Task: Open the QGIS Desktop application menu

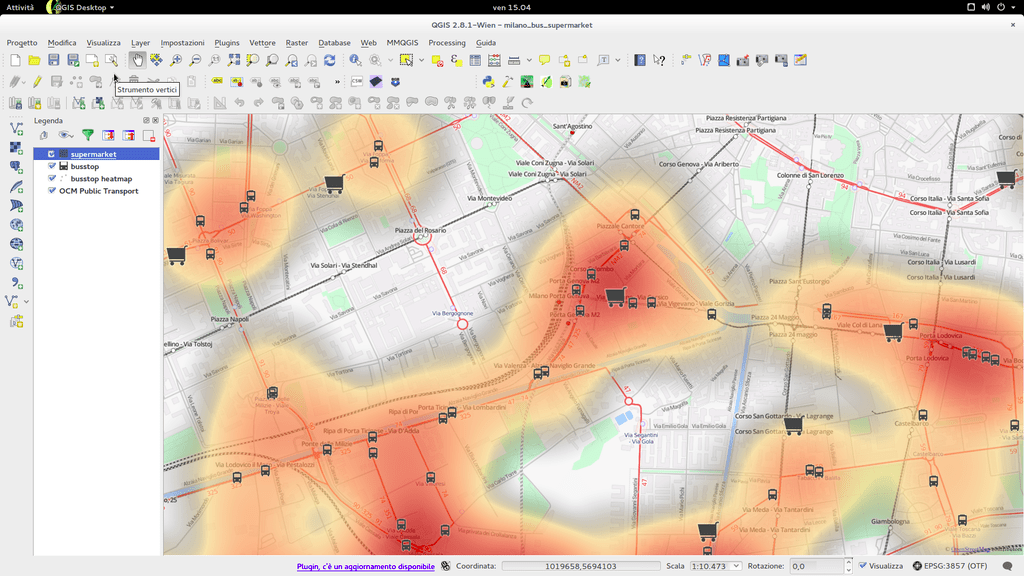Action: click(81, 7)
